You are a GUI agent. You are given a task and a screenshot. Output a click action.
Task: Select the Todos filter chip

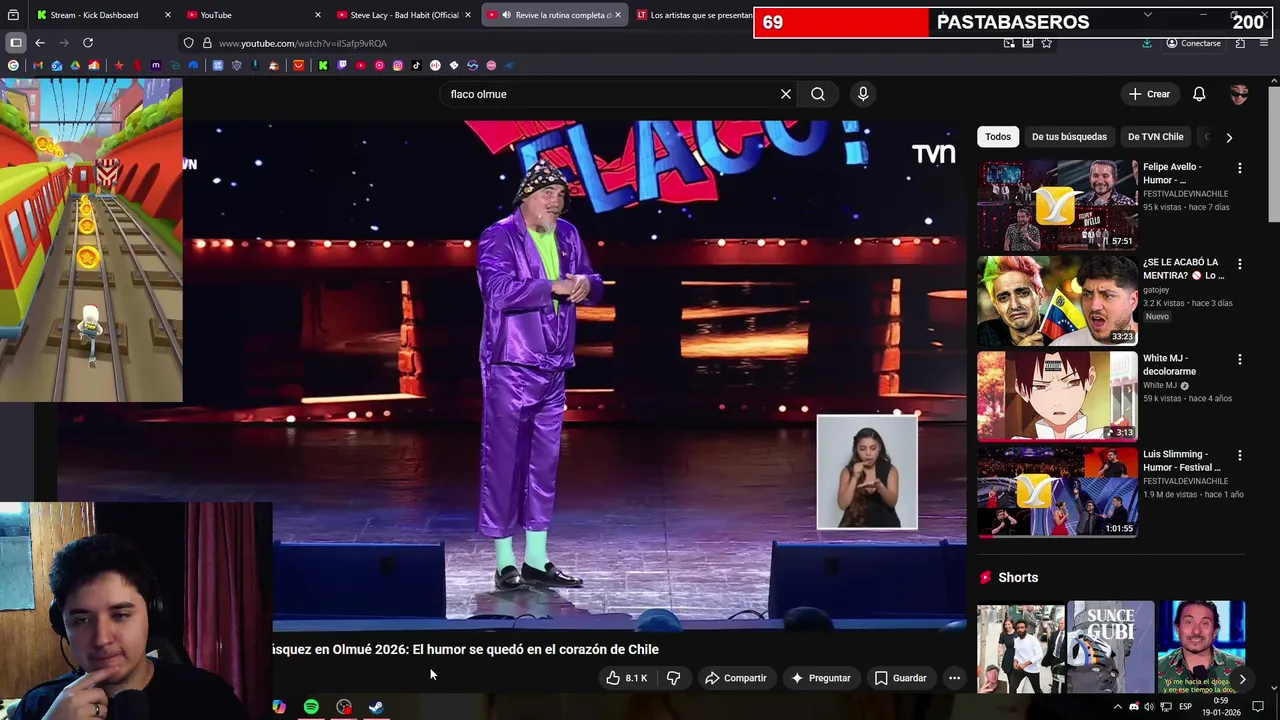(x=998, y=137)
